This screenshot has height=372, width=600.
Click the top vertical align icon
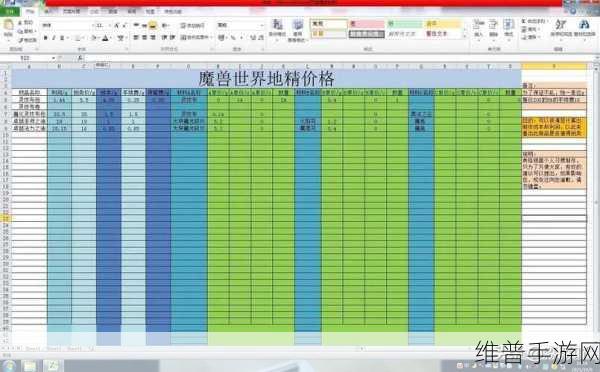(x=135, y=25)
